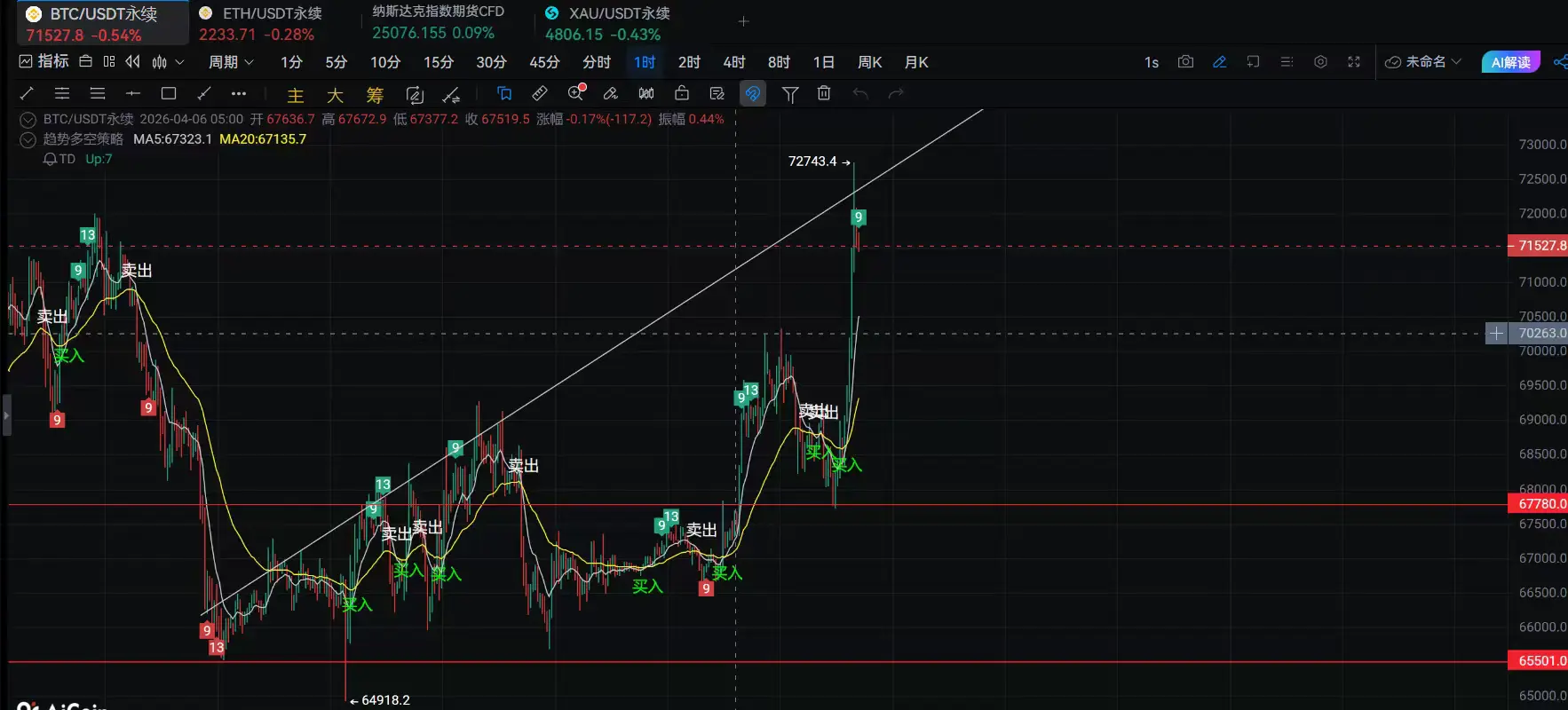Switch to BTC/USDT永续 tab

coord(103,23)
